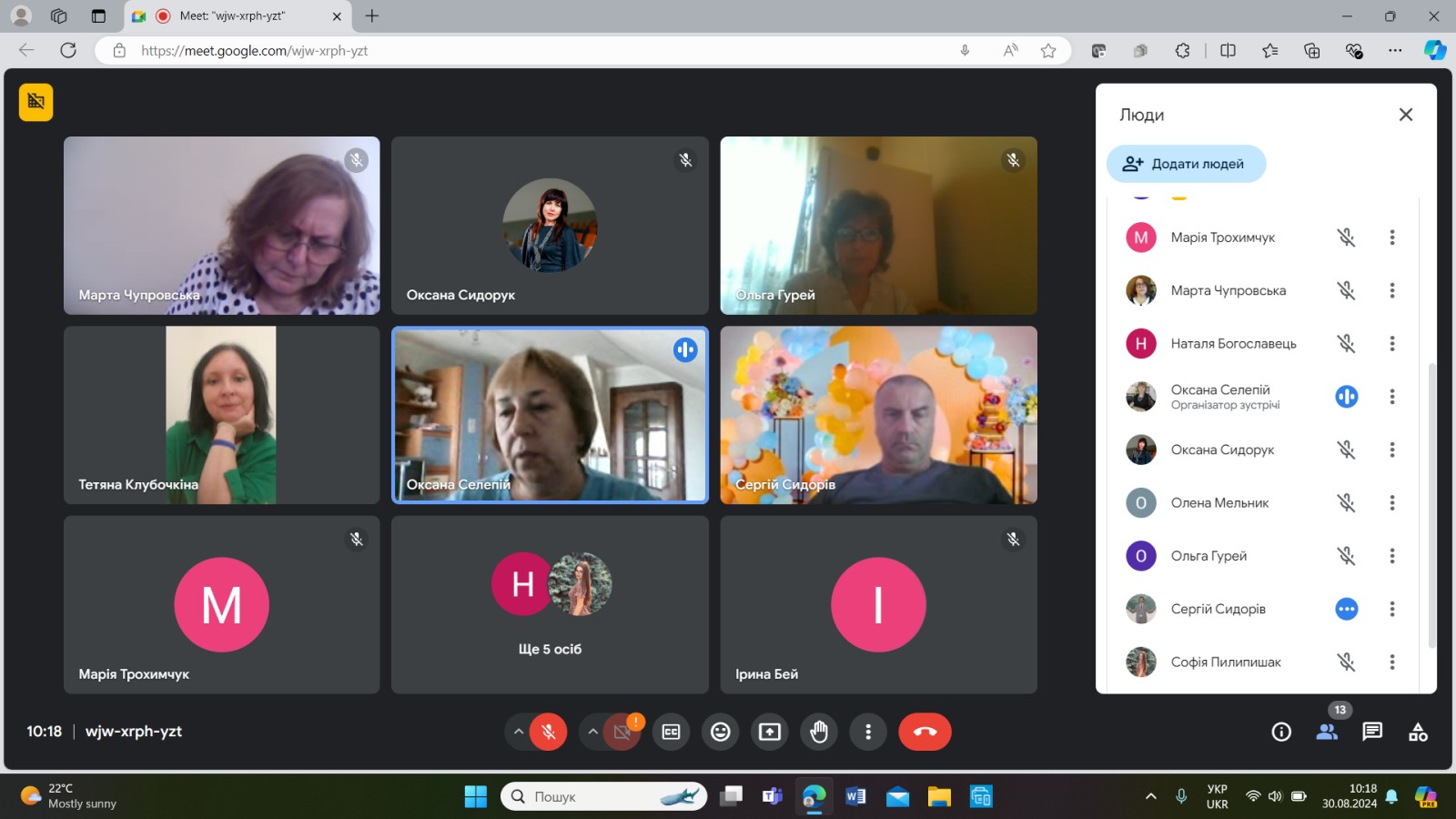Open options for Оксана Сидорук

click(1391, 450)
